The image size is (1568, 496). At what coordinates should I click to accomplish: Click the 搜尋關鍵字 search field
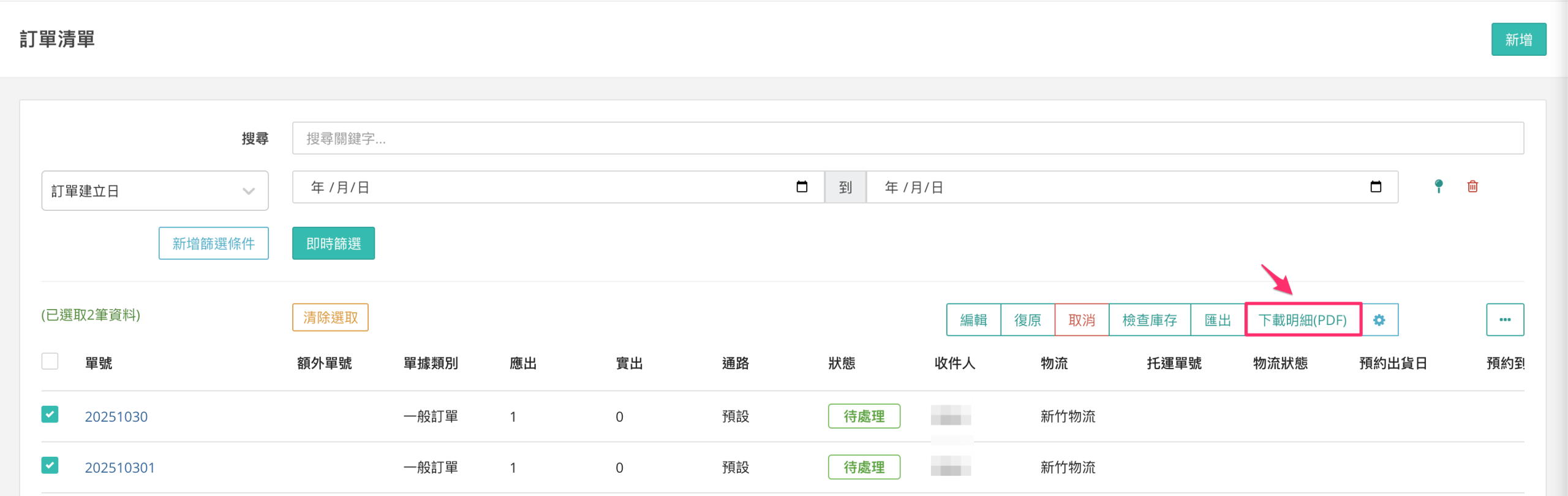907,139
